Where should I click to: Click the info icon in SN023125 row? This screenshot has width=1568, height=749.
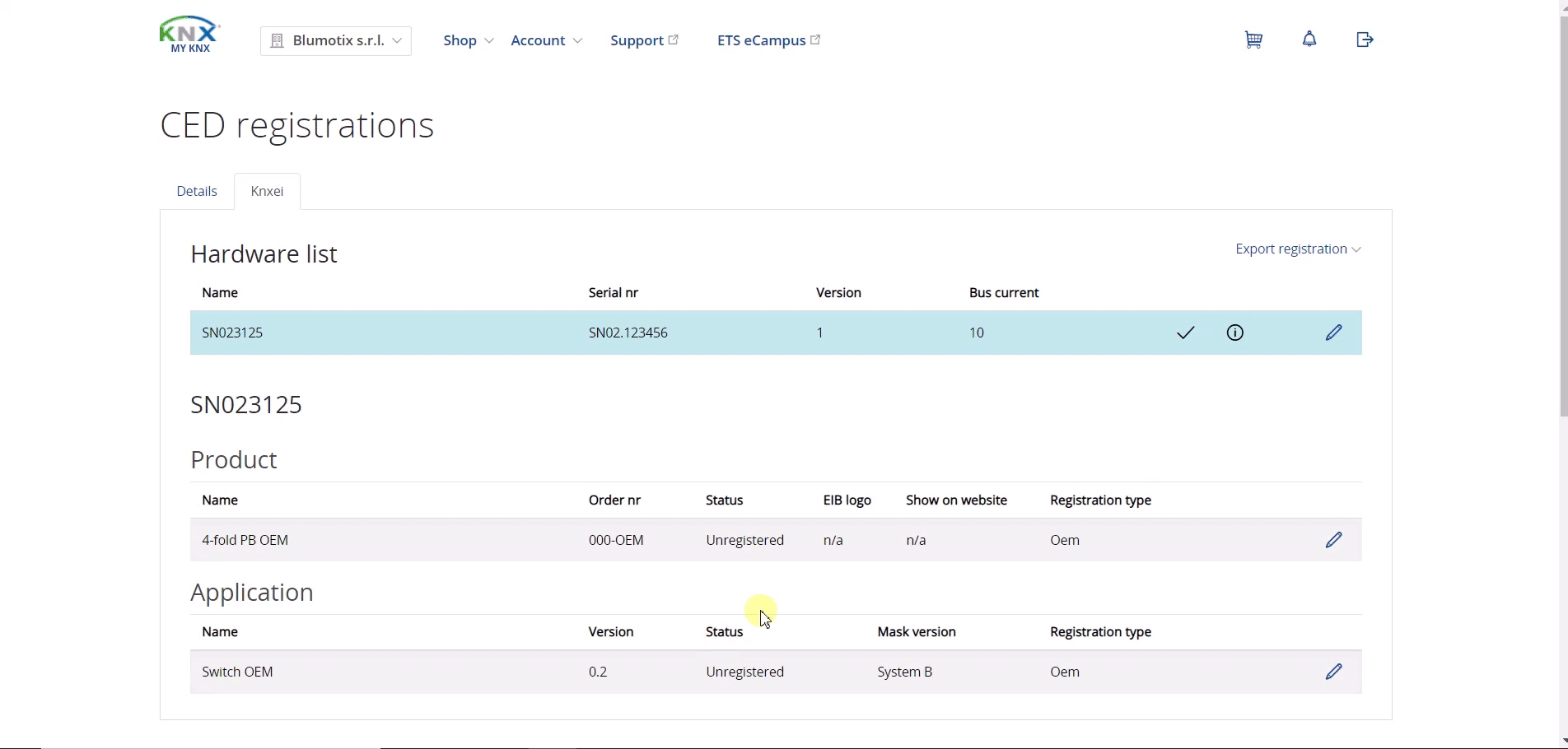(1235, 333)
